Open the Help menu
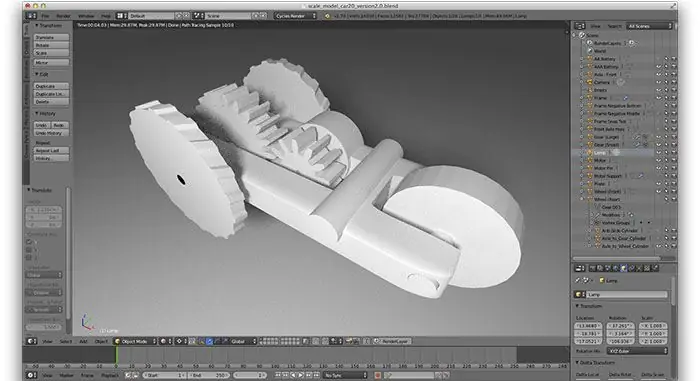The width and height of the screenshot is (700, 381). 106,16
